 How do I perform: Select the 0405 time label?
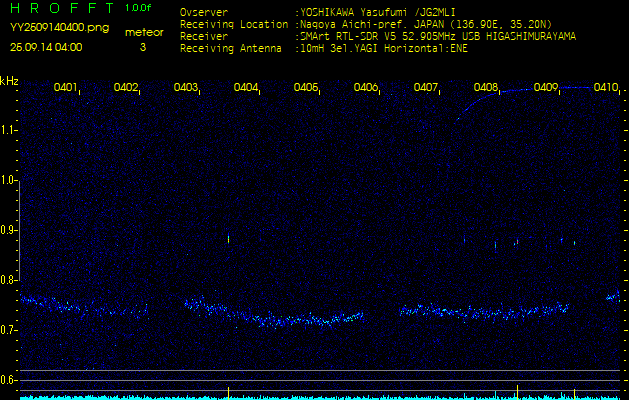(306, 88)
